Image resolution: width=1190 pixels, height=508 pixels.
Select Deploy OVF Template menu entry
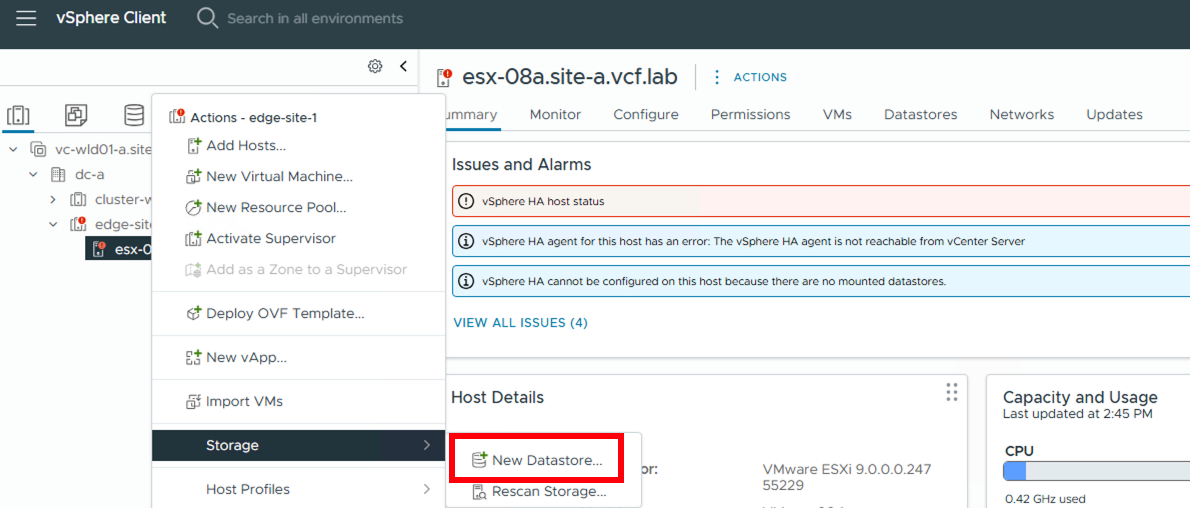click(284, 313)
